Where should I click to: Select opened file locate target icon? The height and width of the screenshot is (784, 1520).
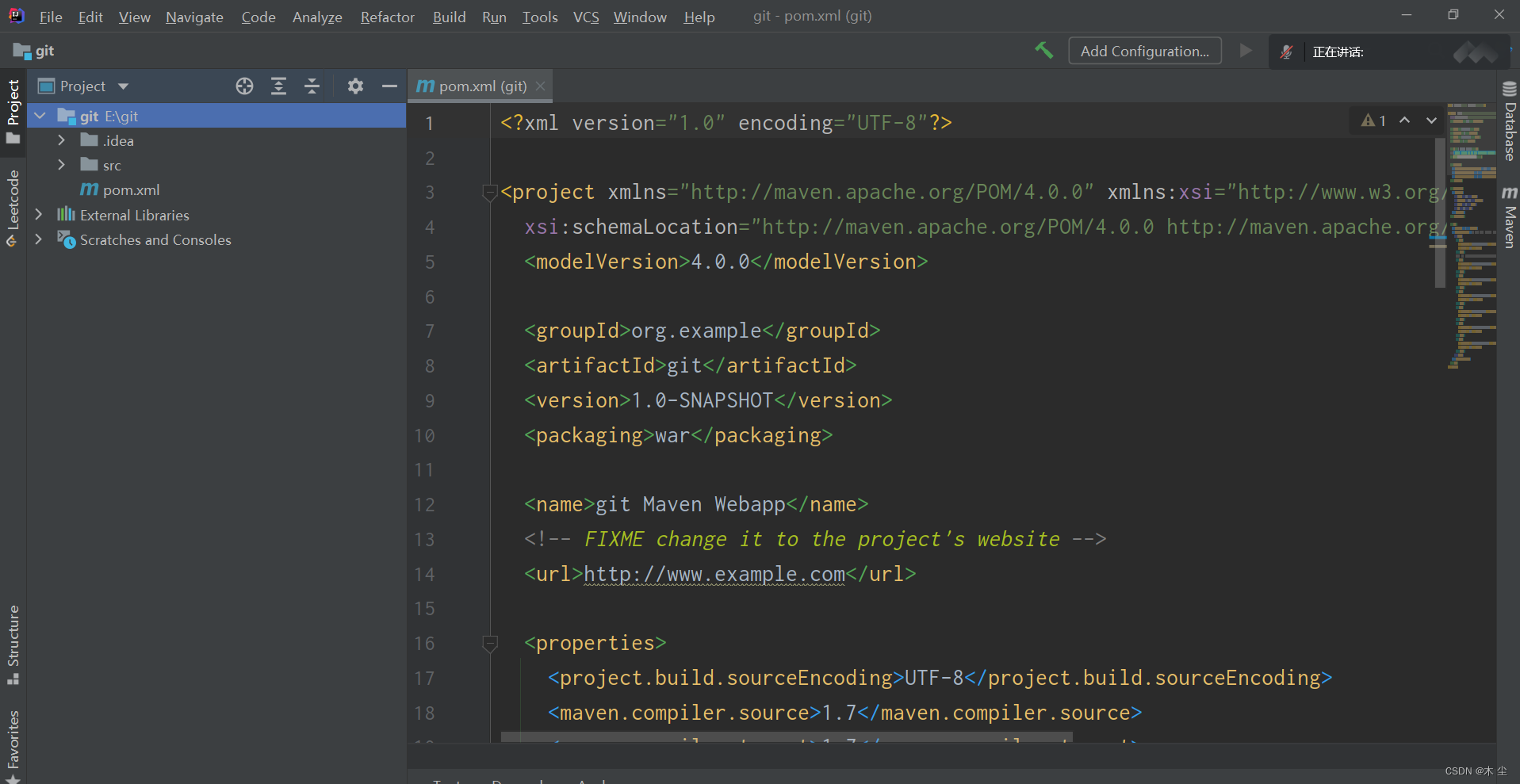tap(244, 86)
